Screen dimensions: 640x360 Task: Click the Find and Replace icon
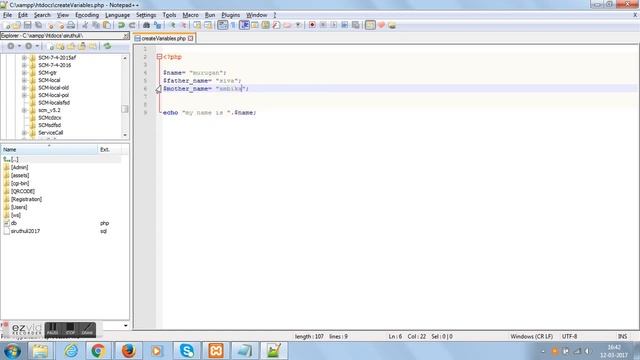pyautogui.click(x=157, y=25)
